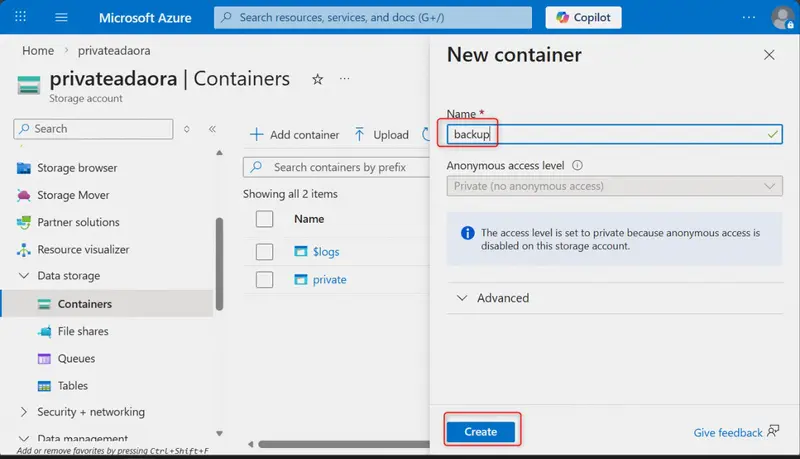800x459 pixels.
Task: Open the Azure apps grid icon
Action: point(20,17)
